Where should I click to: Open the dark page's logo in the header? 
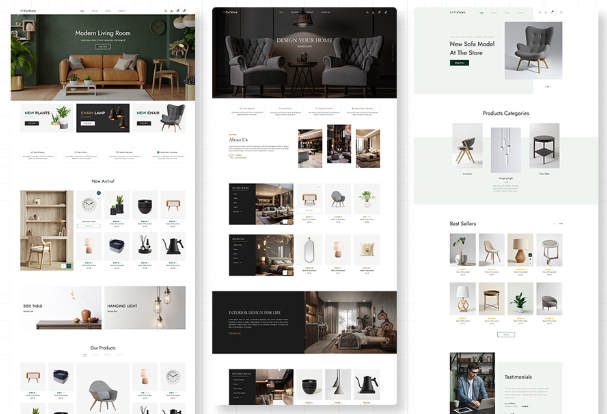coord(230,12)
